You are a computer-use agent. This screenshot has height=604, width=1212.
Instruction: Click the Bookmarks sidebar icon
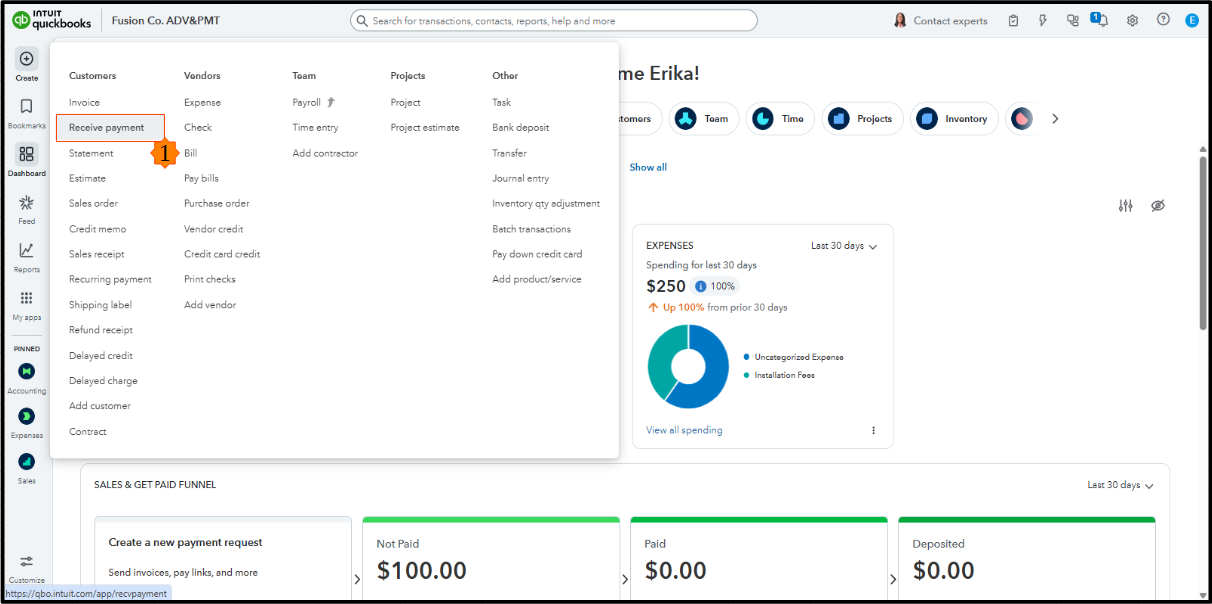click(26, 107)
